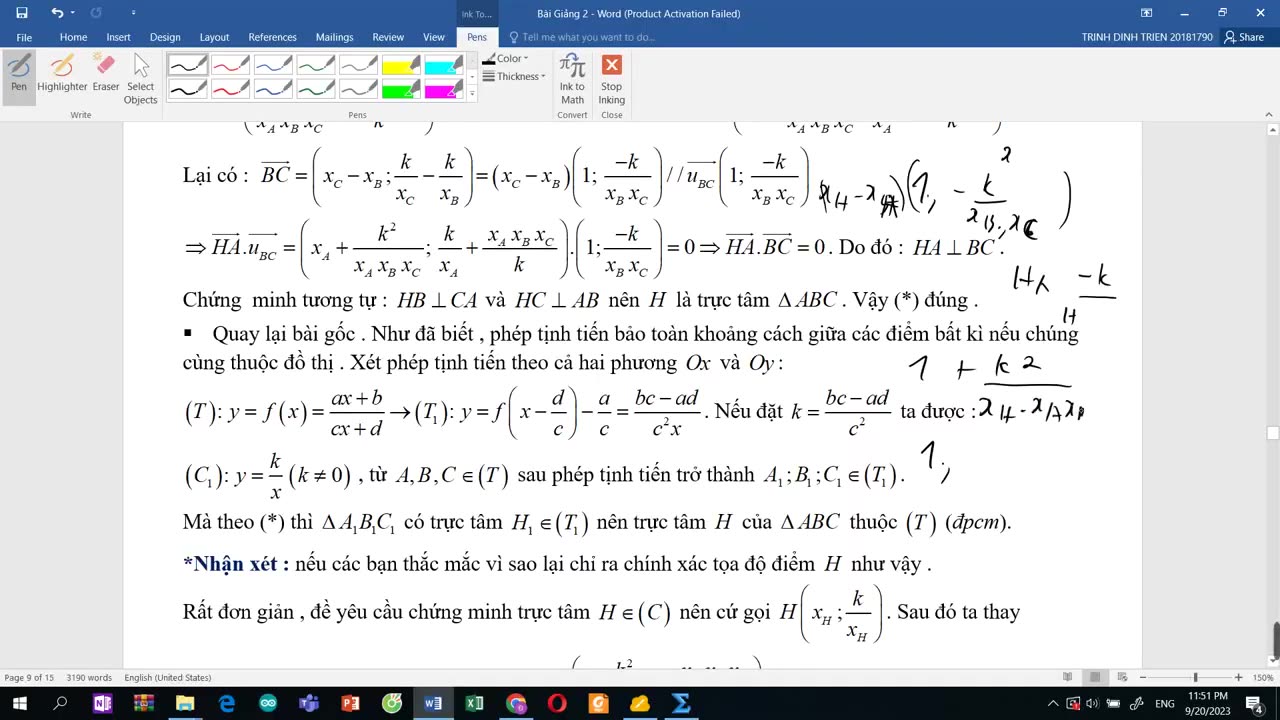
Task: Click the Zoom In plus button
Action: pos(1238,677)
